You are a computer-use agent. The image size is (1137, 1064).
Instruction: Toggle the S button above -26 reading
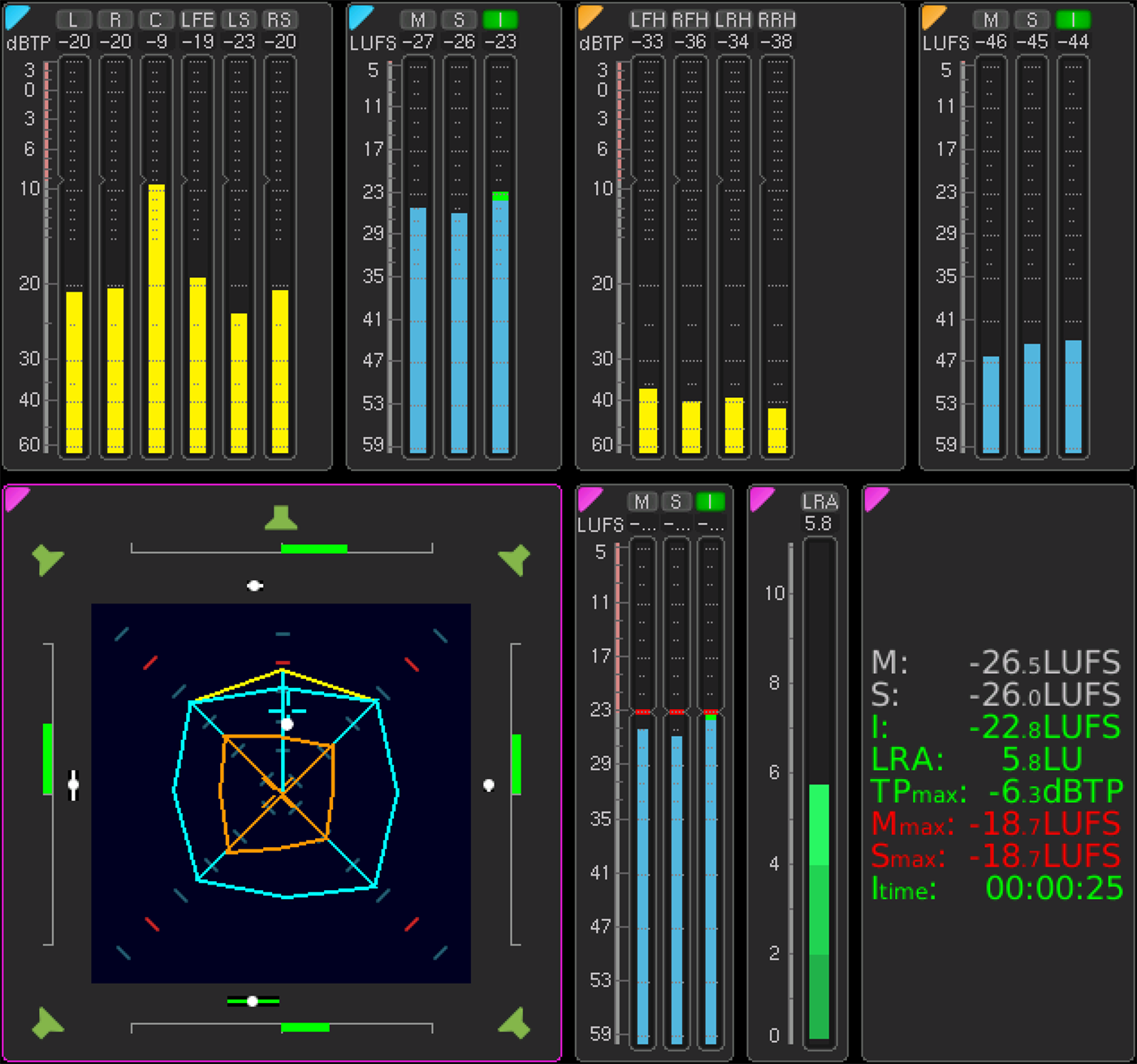(459, 19)
